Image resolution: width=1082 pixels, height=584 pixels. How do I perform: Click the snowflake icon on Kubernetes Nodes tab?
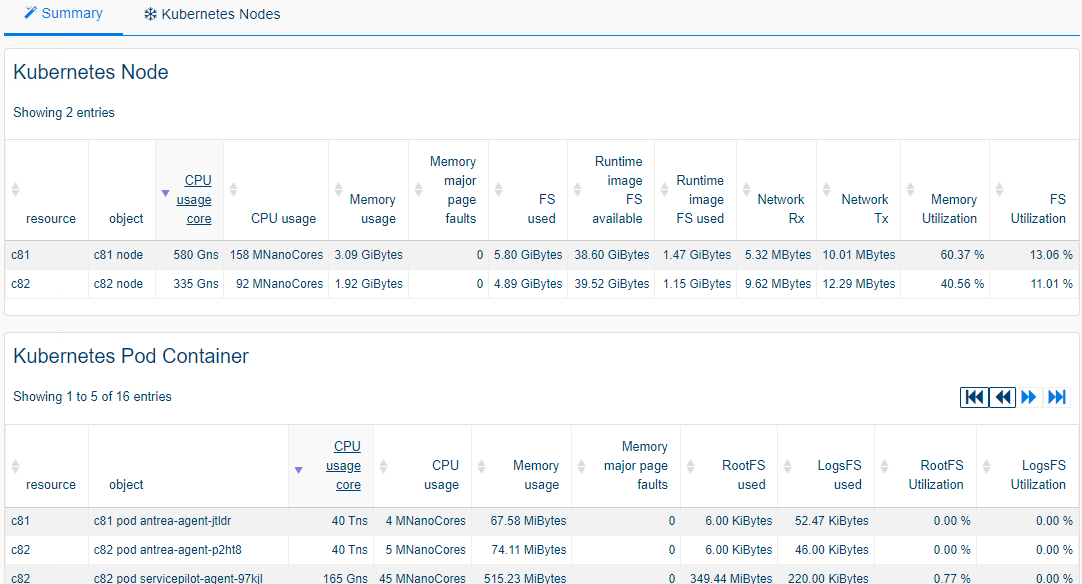(150, 15)
